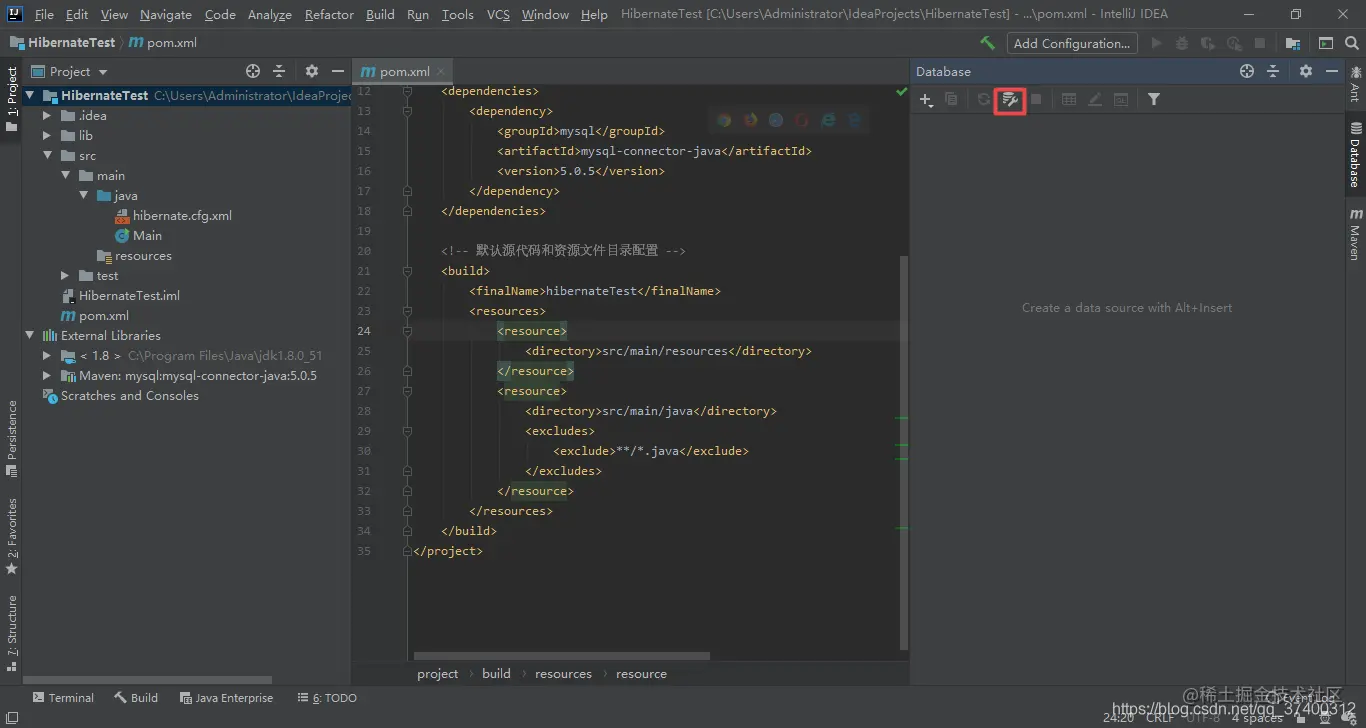
Task: Close the pom.xml editor tab
Action: tap(441, 71)
